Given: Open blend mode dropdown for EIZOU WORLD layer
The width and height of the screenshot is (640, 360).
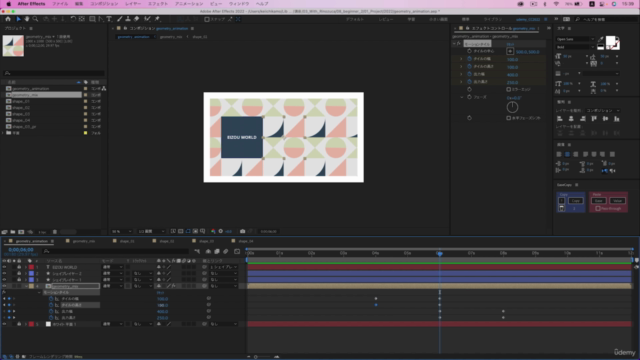Looking at the screenshot, I should [x=112, y=267].
